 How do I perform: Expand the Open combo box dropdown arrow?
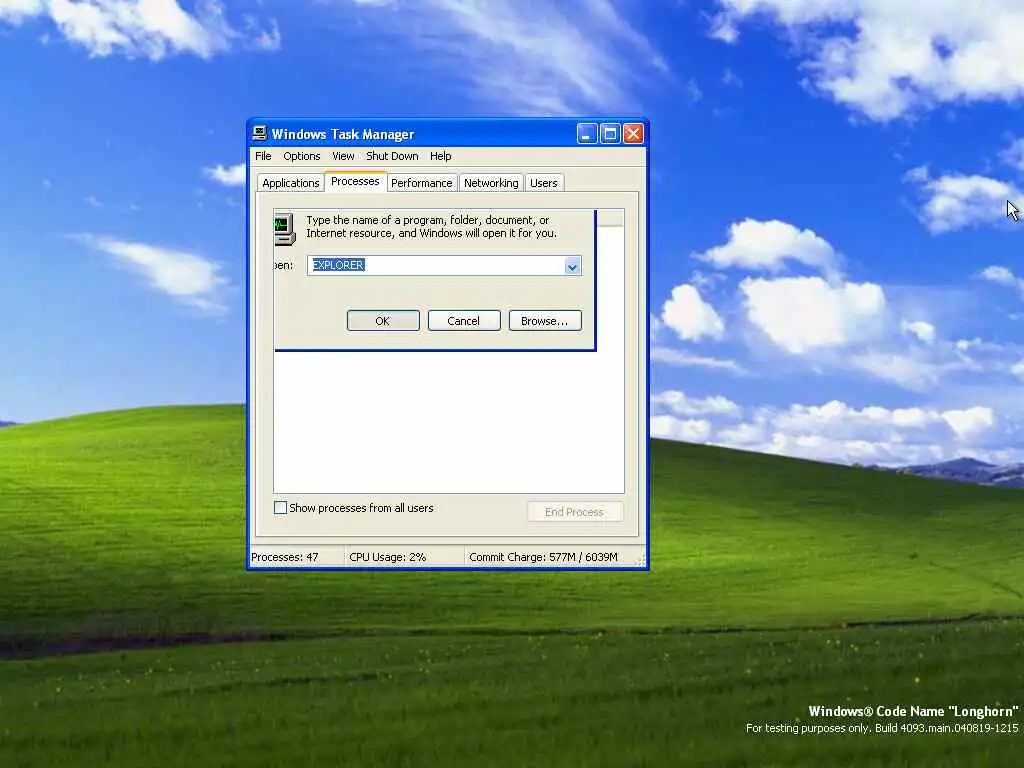[572, 266]
